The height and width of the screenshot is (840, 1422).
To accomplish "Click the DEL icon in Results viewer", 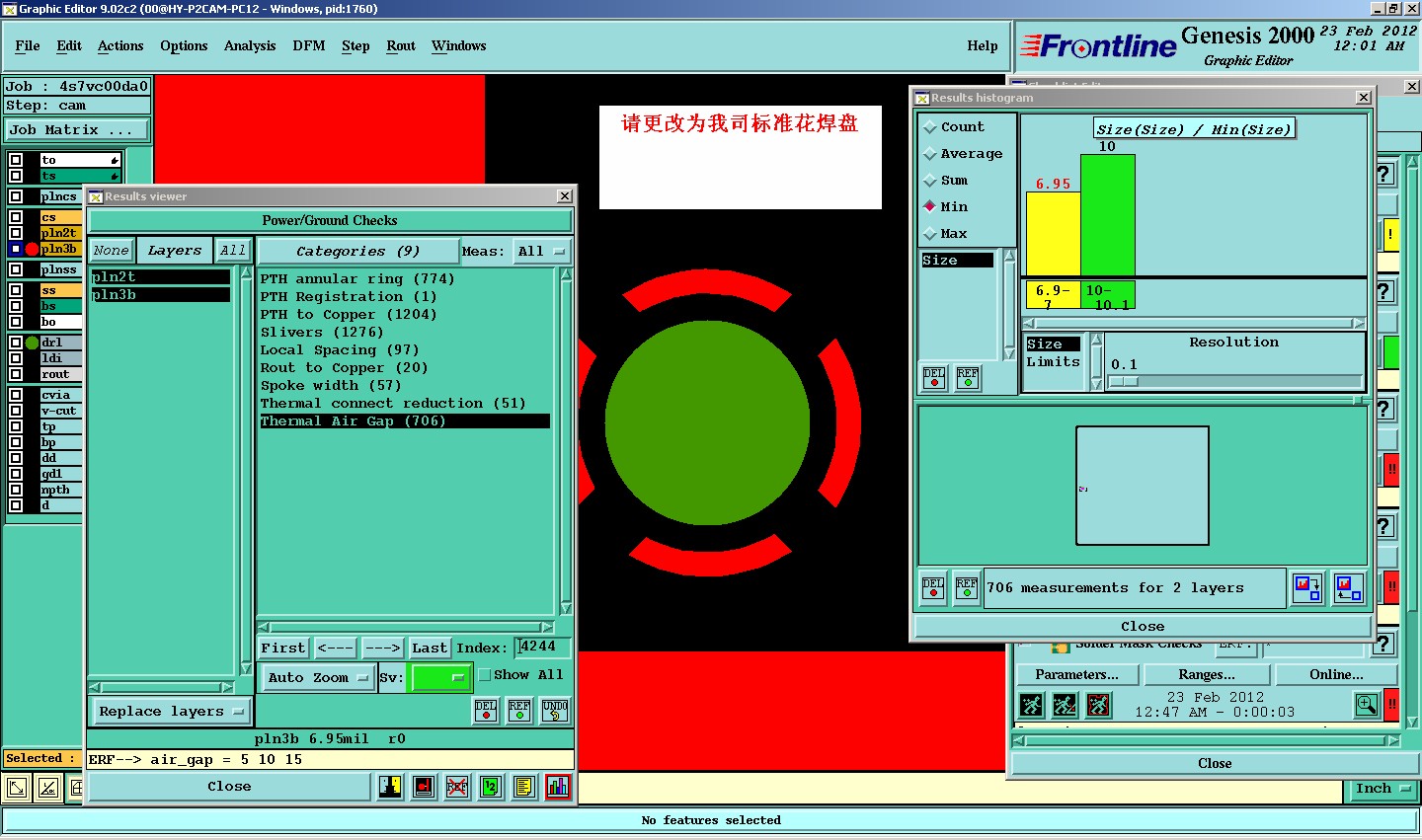I will pyautogui.click(x=486, y=711).
